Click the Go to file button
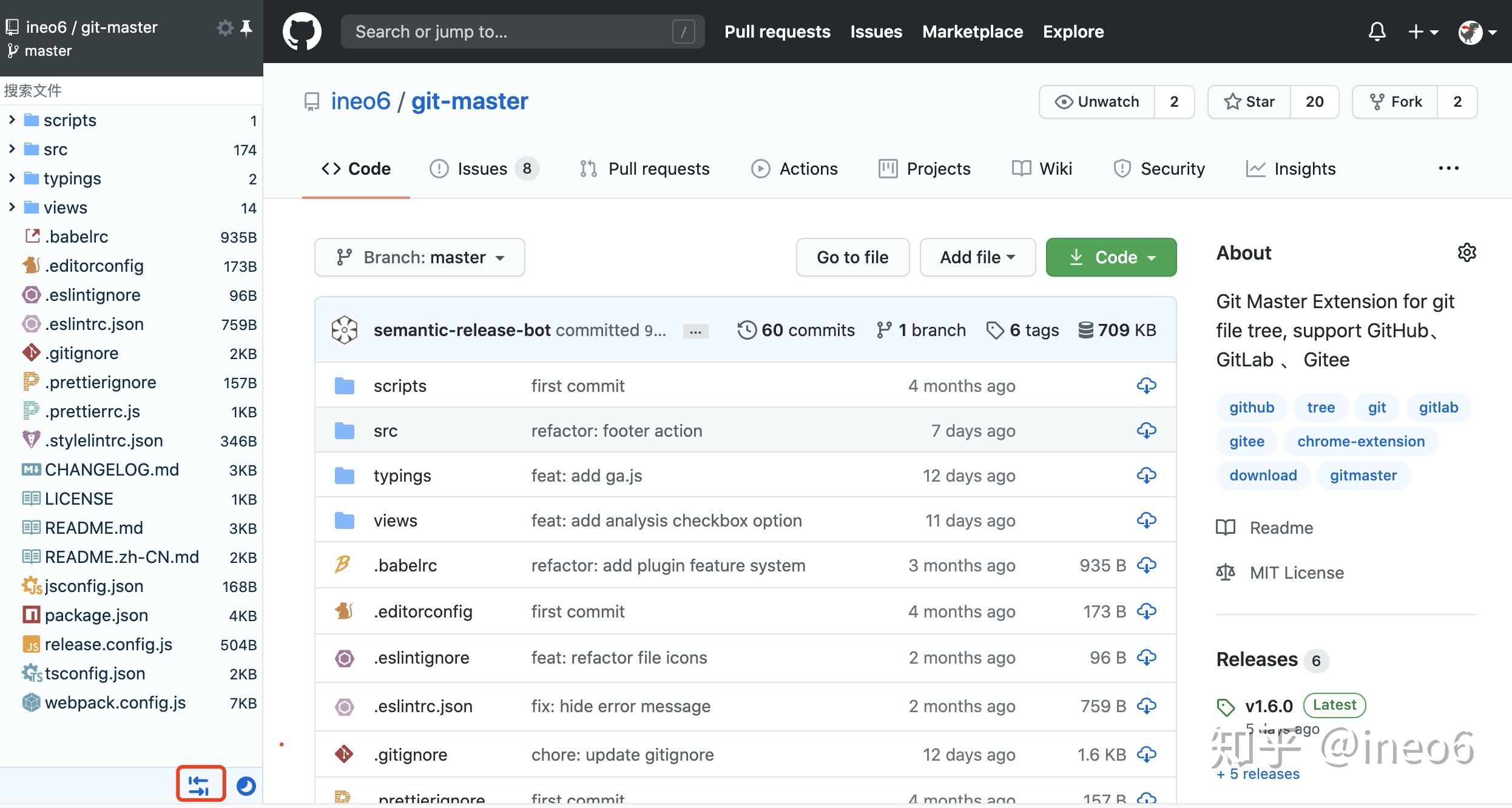1512x808 pixels. [x=852, y=257]
